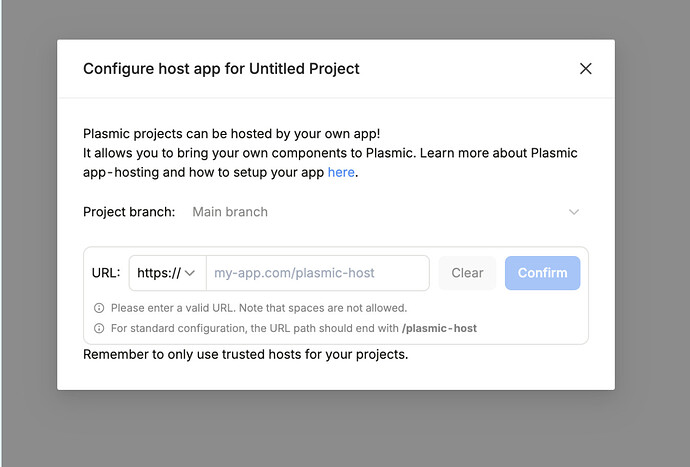Open the Project branch dropdown showing Main branch
The width and height of the screenshot is (690, 467).
coord(380,212)
